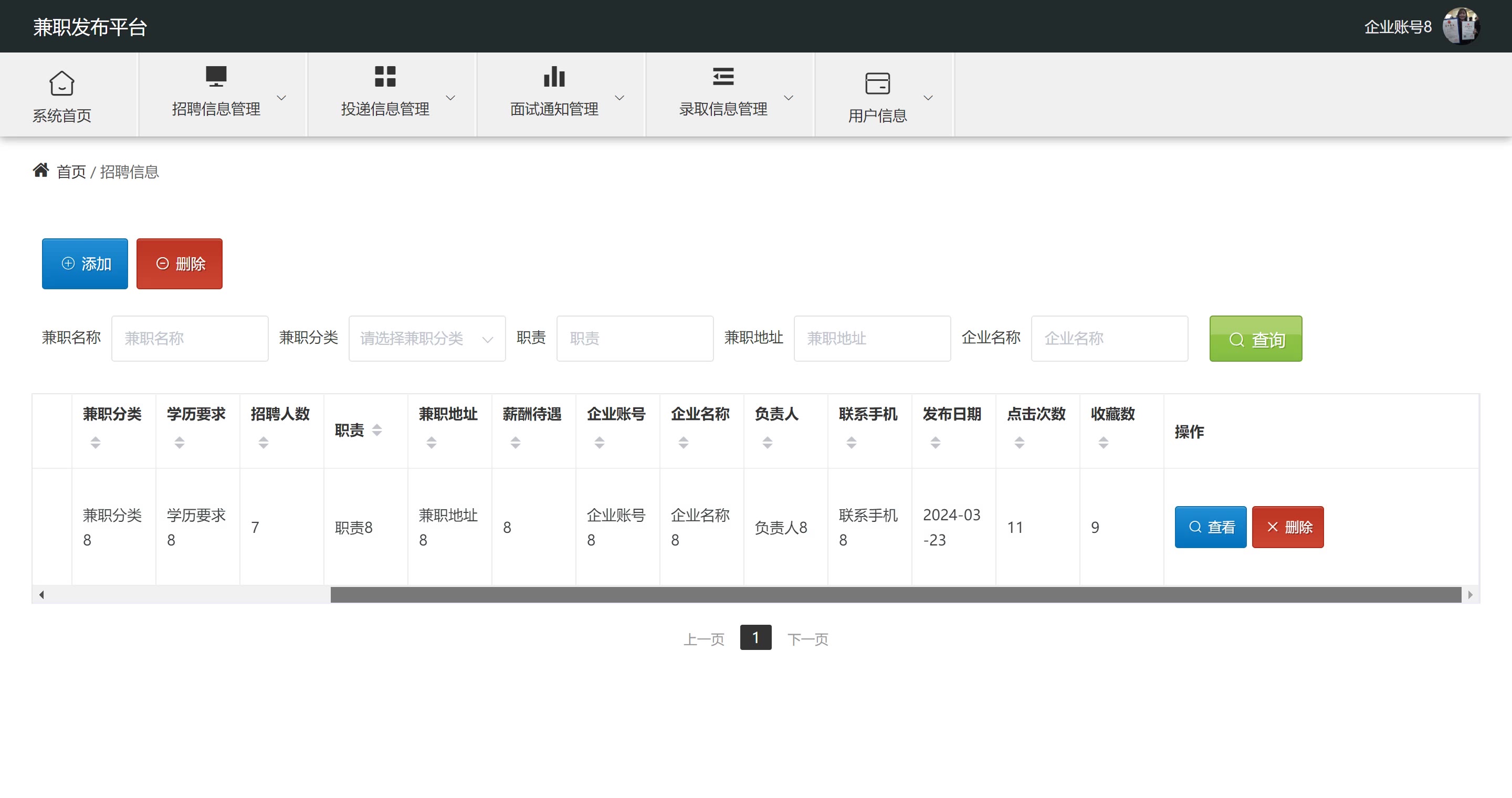Open 面试通知管理 menu label
The height and width of the screenshot is (798, 1512).
pyautogui.click(x=554, y=109)
